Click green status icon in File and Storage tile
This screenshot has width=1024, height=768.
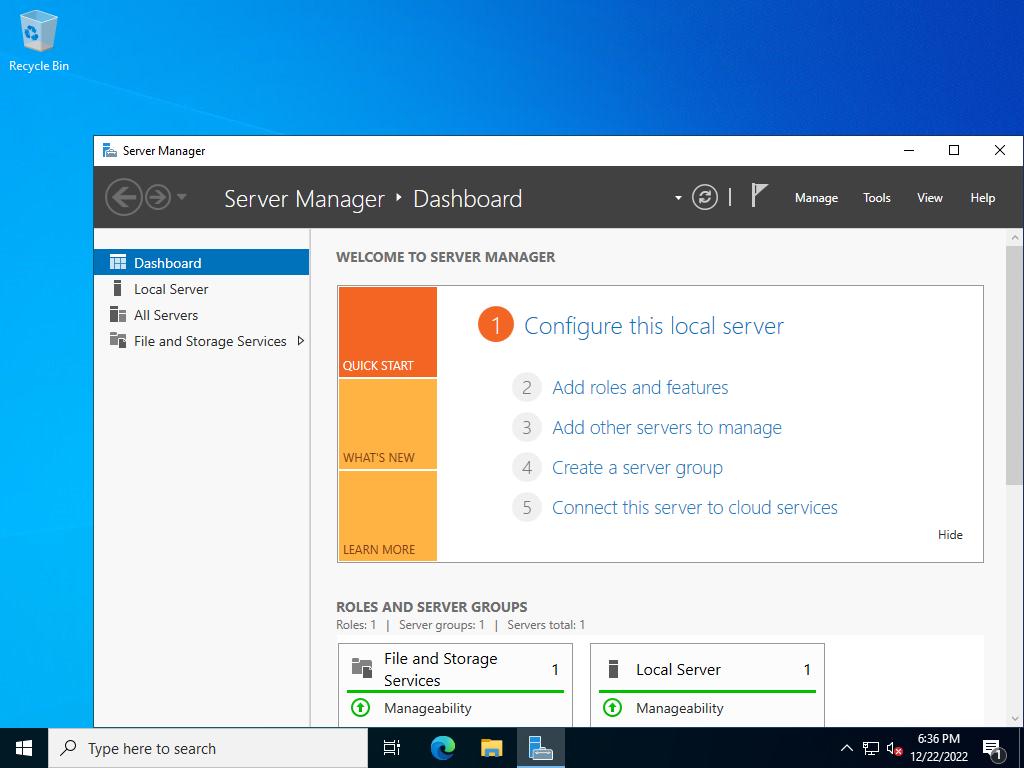(x=360, y=707)
